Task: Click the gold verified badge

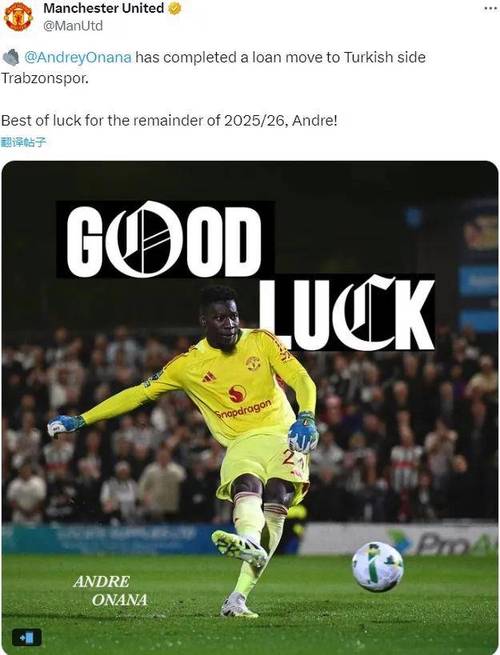Action: coord(174,8)
